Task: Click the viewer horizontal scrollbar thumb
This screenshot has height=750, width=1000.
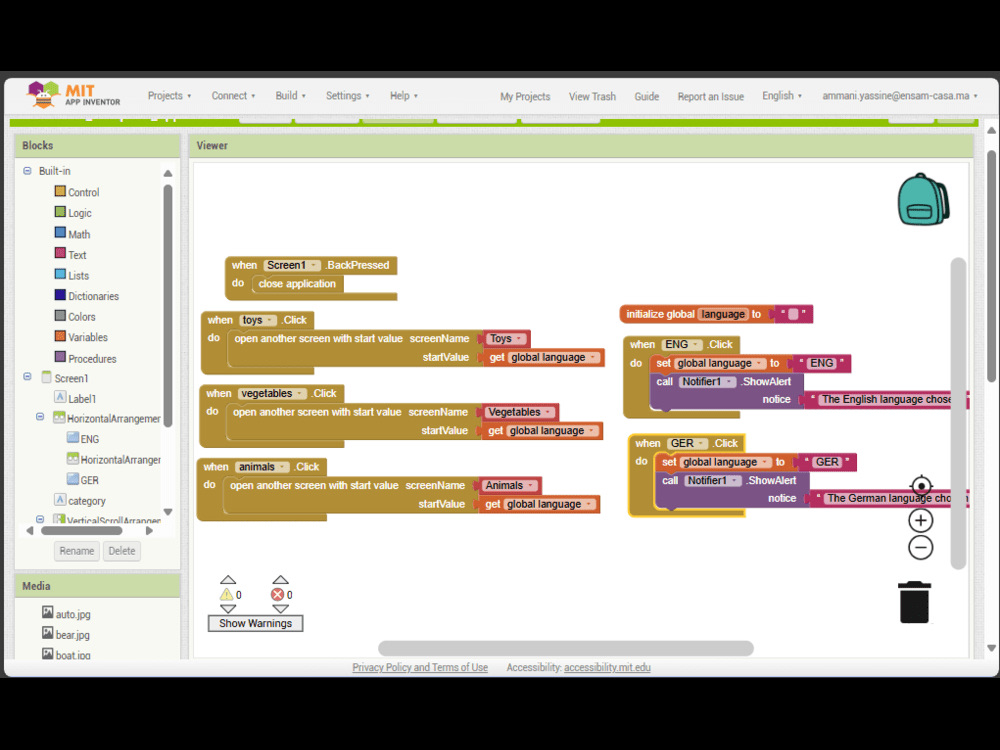Action: click(566, 648)
